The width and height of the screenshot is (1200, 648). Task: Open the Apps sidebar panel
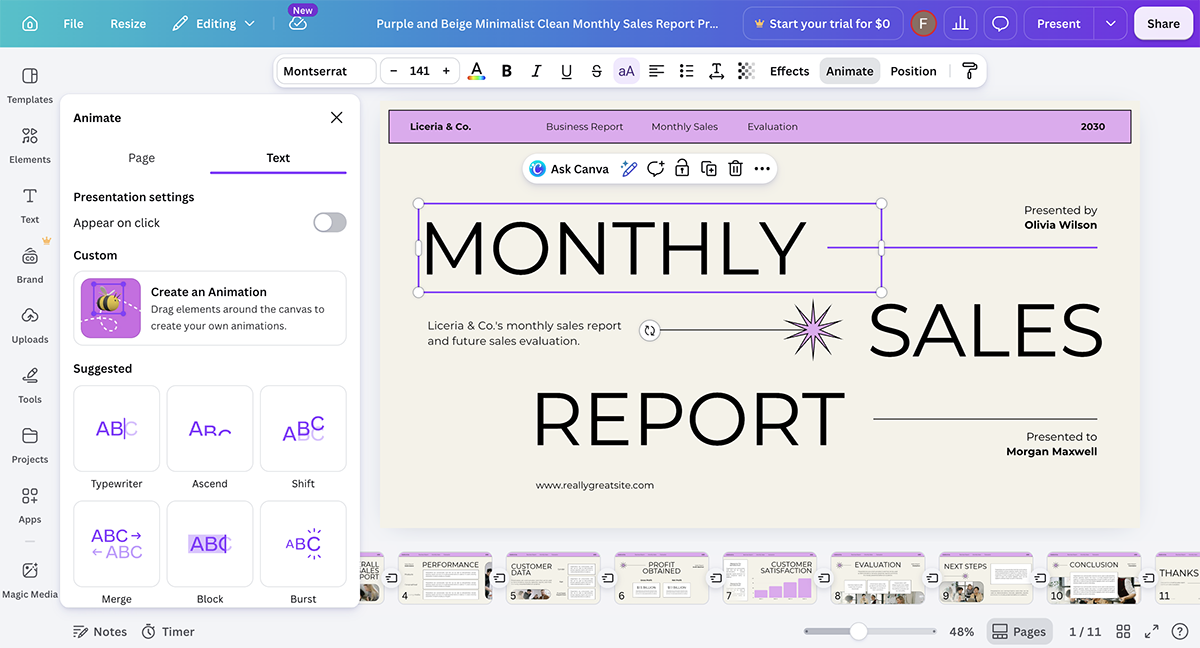coord(30,505)
